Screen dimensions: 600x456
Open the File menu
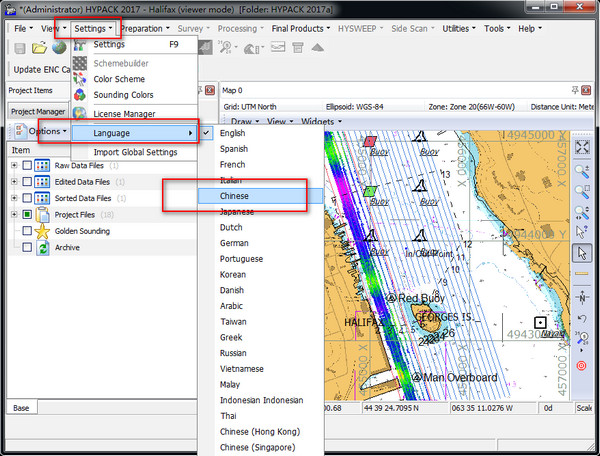tap(23, 29)
